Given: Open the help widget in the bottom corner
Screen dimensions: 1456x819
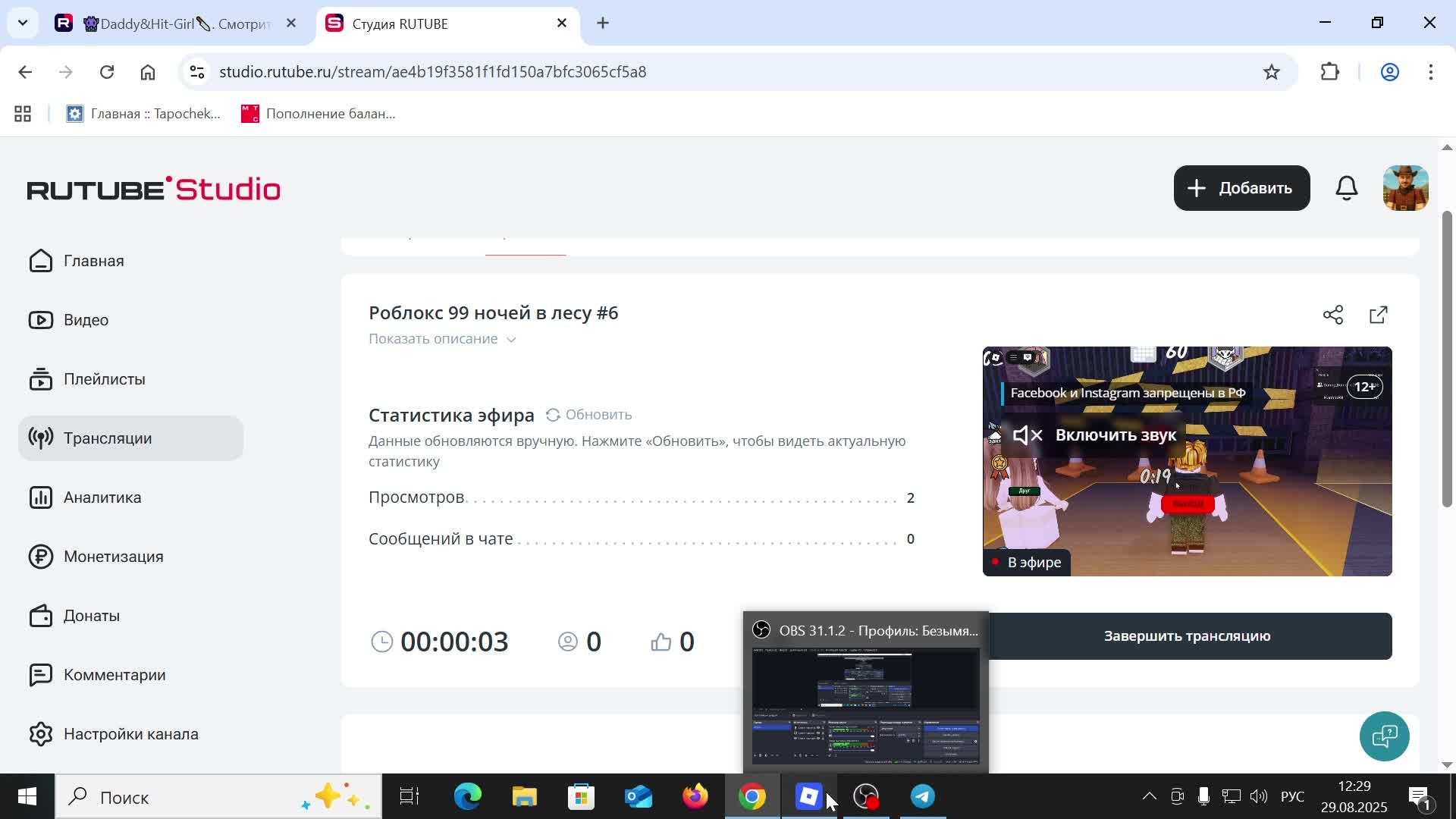Looking at the screenshot, I should [x=1384, y=736].
